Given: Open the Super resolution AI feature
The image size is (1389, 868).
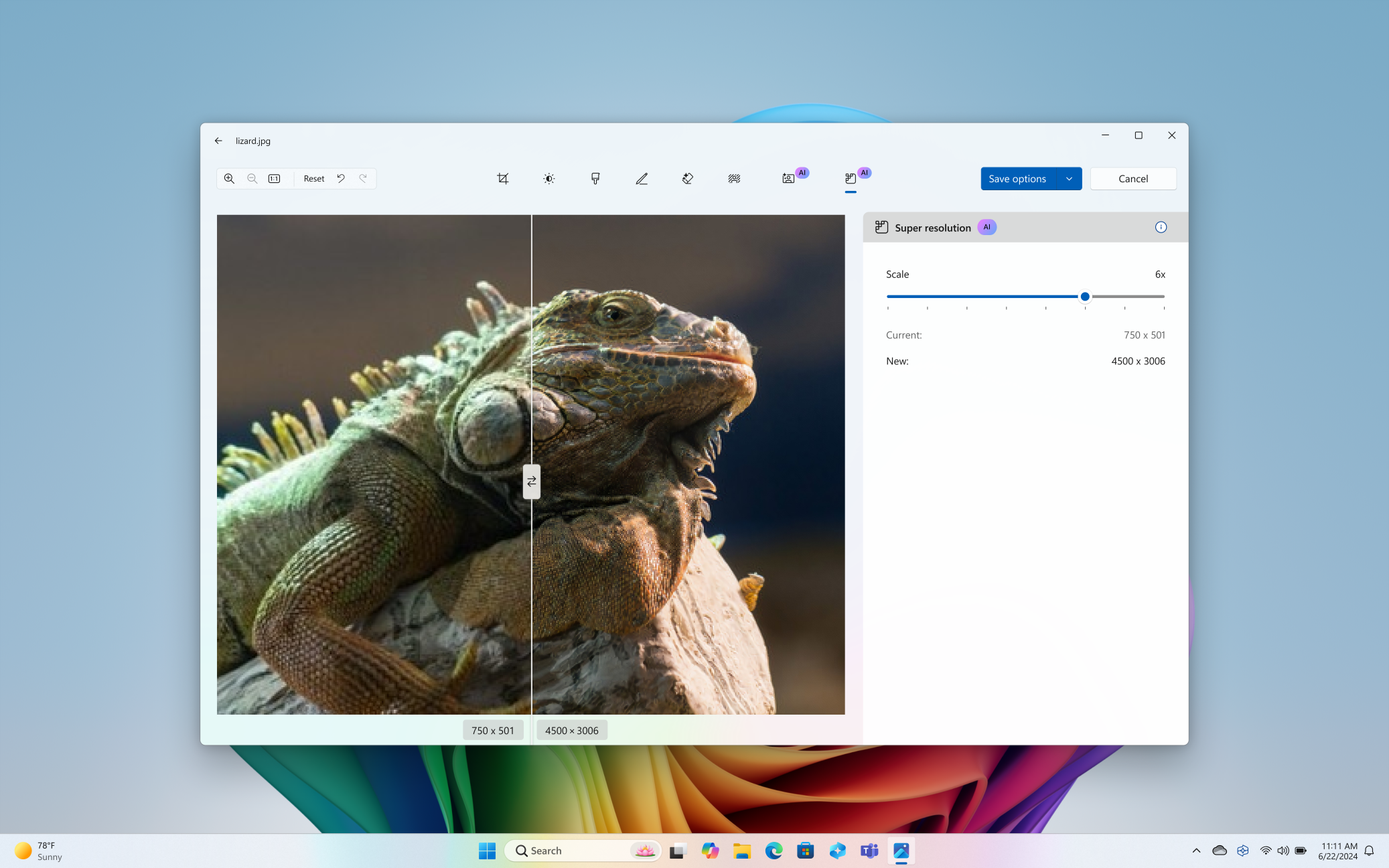Looking at the screenshot, I should coord(851,178).
